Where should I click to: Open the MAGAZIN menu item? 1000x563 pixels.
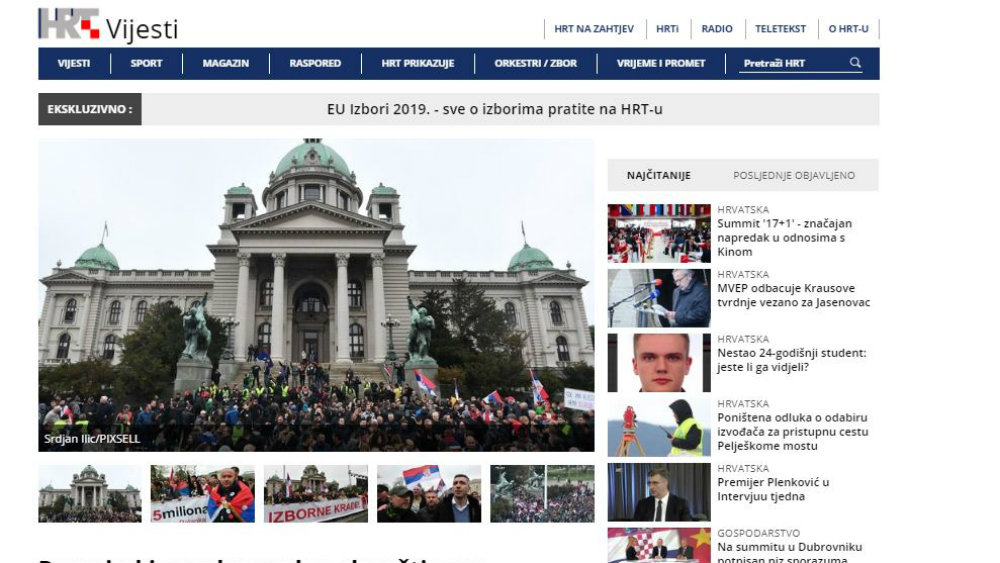[x=226, y=63]
